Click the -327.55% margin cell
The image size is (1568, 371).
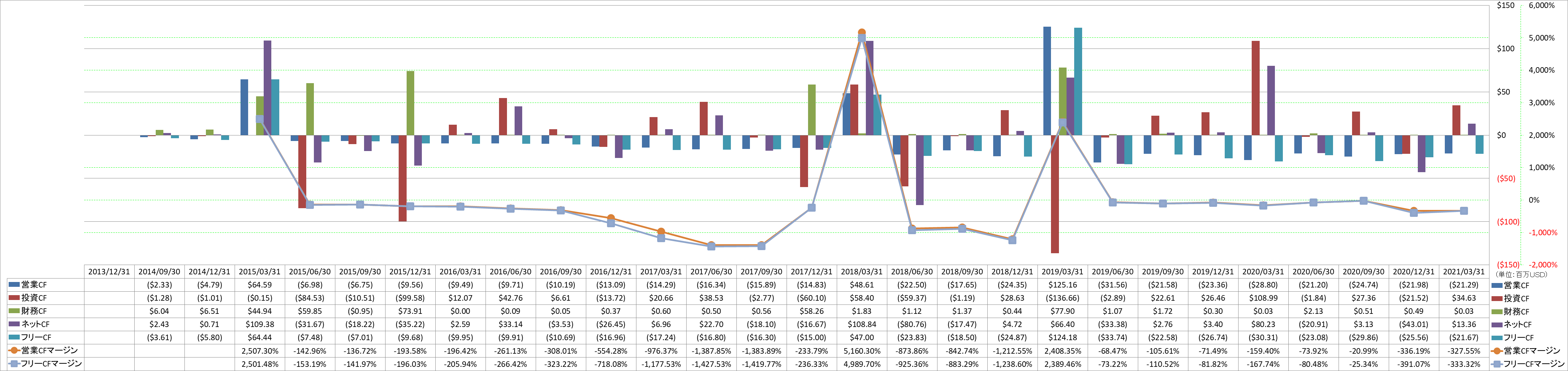(x=1464, y=351)
